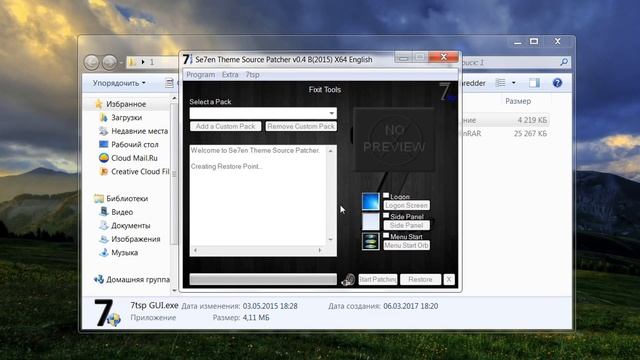The height and width of the screenshot is (360, 640).
Task: Click the Logon Screen preview thumbnail icon
Action: 371,202
